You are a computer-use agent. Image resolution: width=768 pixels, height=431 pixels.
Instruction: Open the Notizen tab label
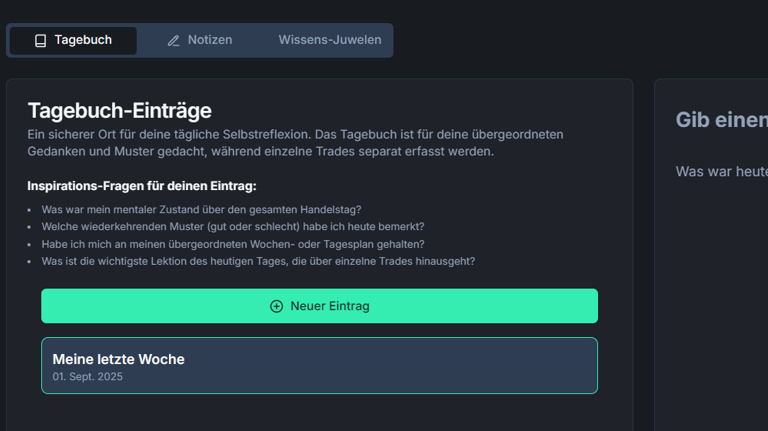[x=210, y=40]
